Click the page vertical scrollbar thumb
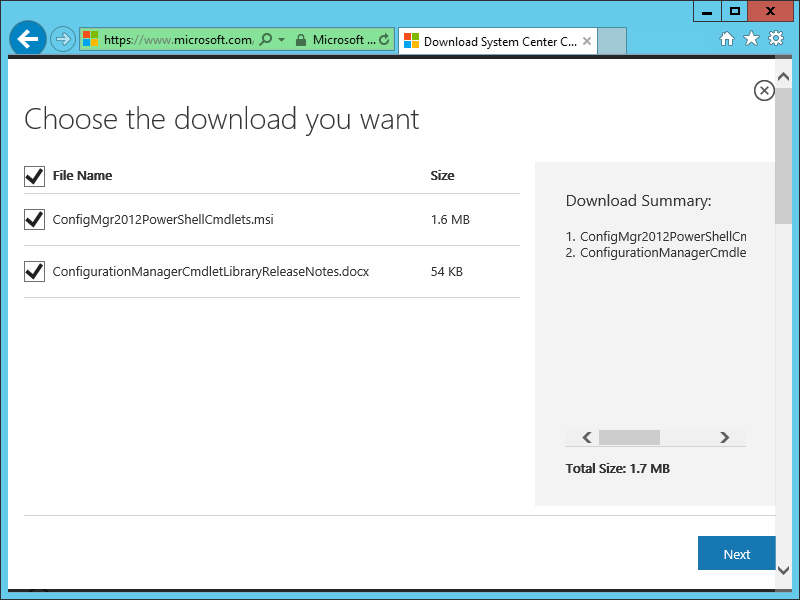 (x=783, y=156)
